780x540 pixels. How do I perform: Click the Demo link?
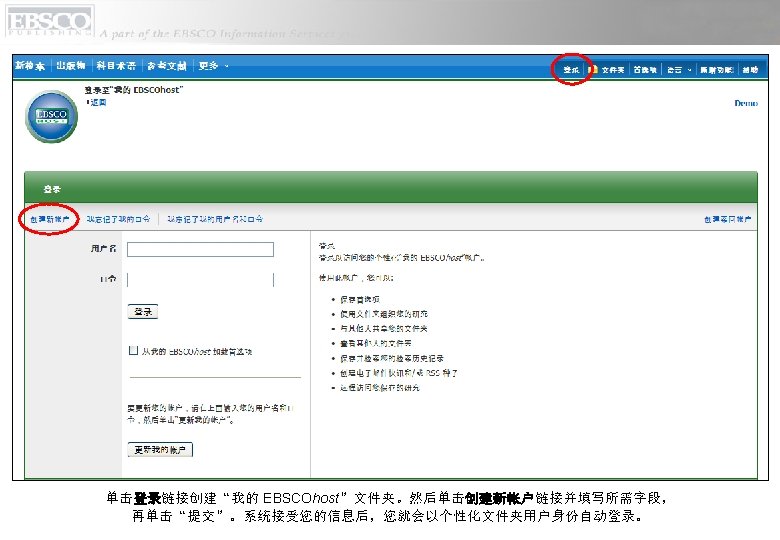coord(746,103)
